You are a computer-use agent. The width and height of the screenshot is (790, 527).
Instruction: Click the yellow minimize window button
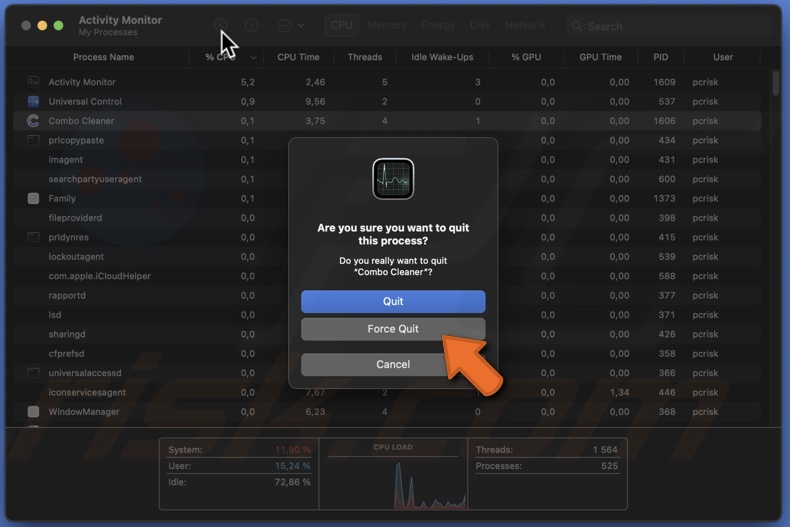point(42,25)
